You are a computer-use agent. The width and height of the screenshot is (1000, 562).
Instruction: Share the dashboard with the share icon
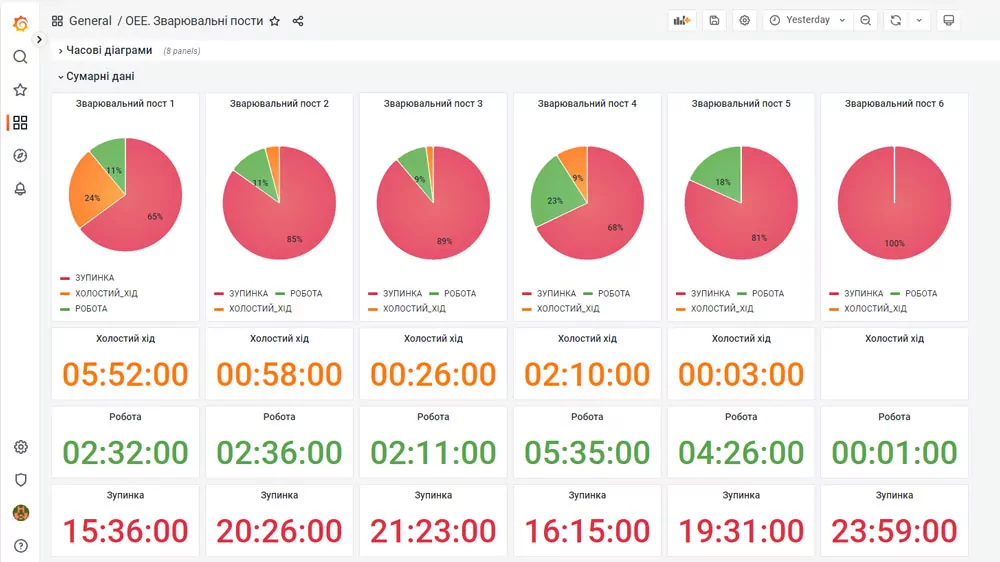(298, 21)
